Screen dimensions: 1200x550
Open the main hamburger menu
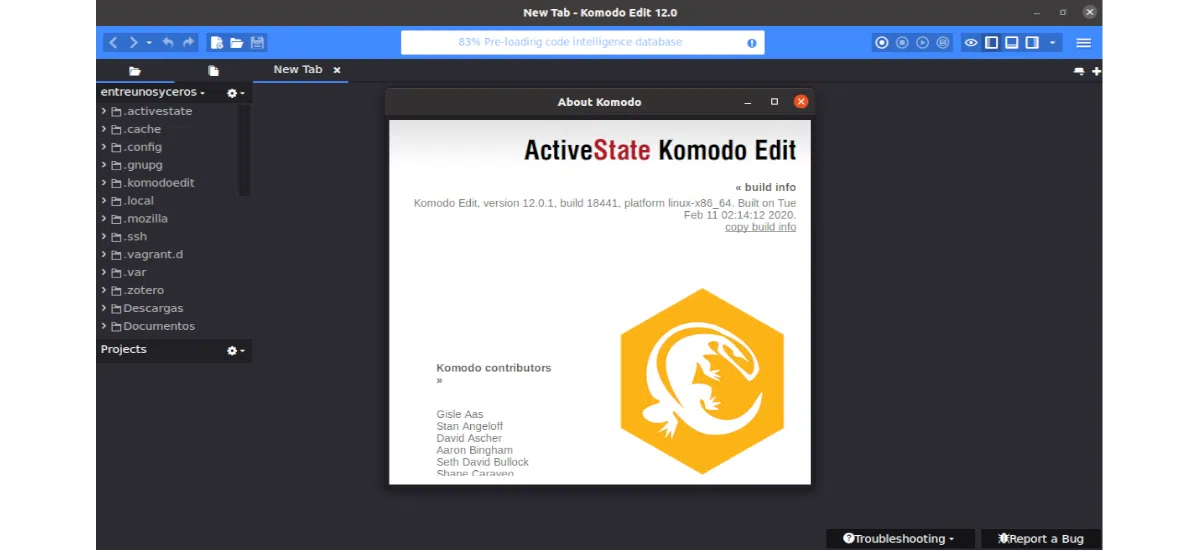(x=1084, y=43)
